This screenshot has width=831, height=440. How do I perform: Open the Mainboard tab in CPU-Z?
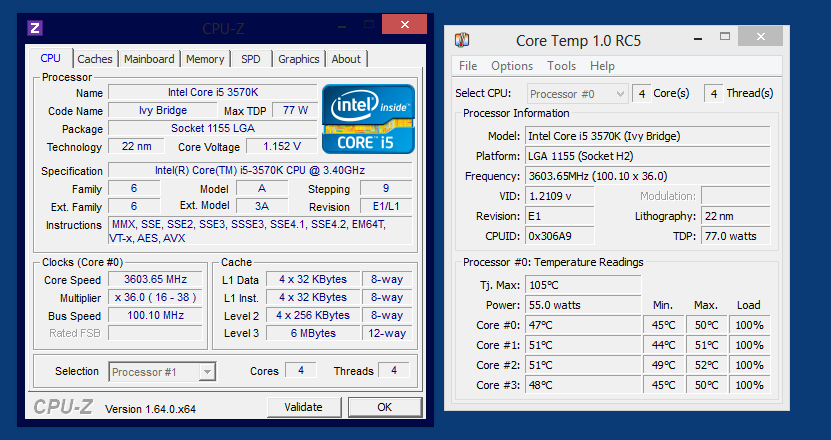point(149,59)
